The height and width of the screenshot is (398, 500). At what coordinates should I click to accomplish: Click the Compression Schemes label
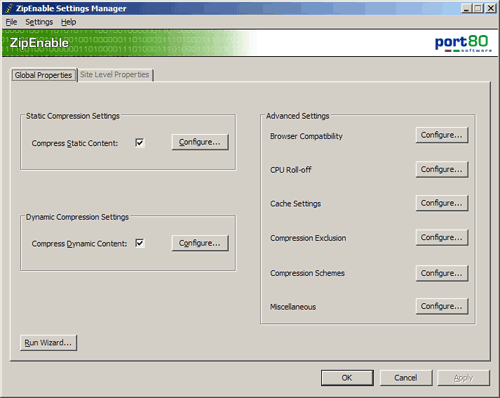pos(307,273)
